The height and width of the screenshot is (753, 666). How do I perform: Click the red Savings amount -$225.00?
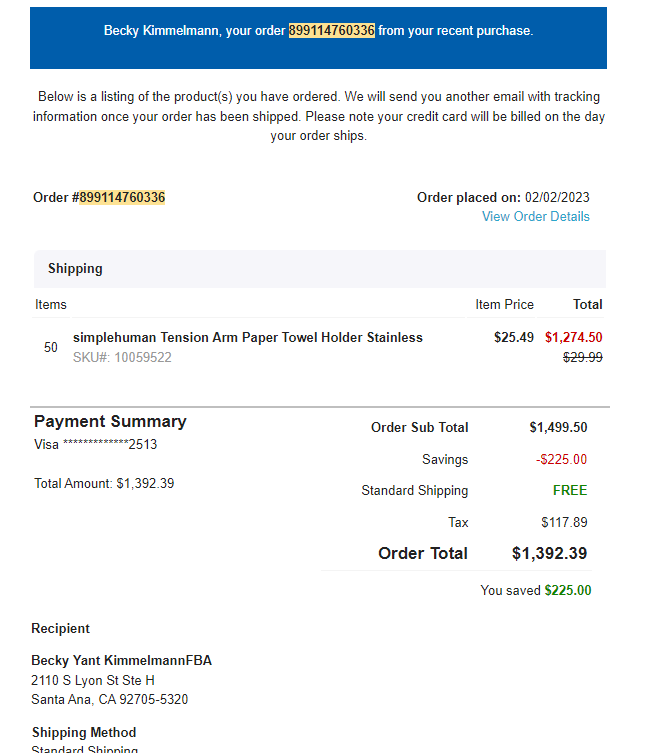pos(561,459)
